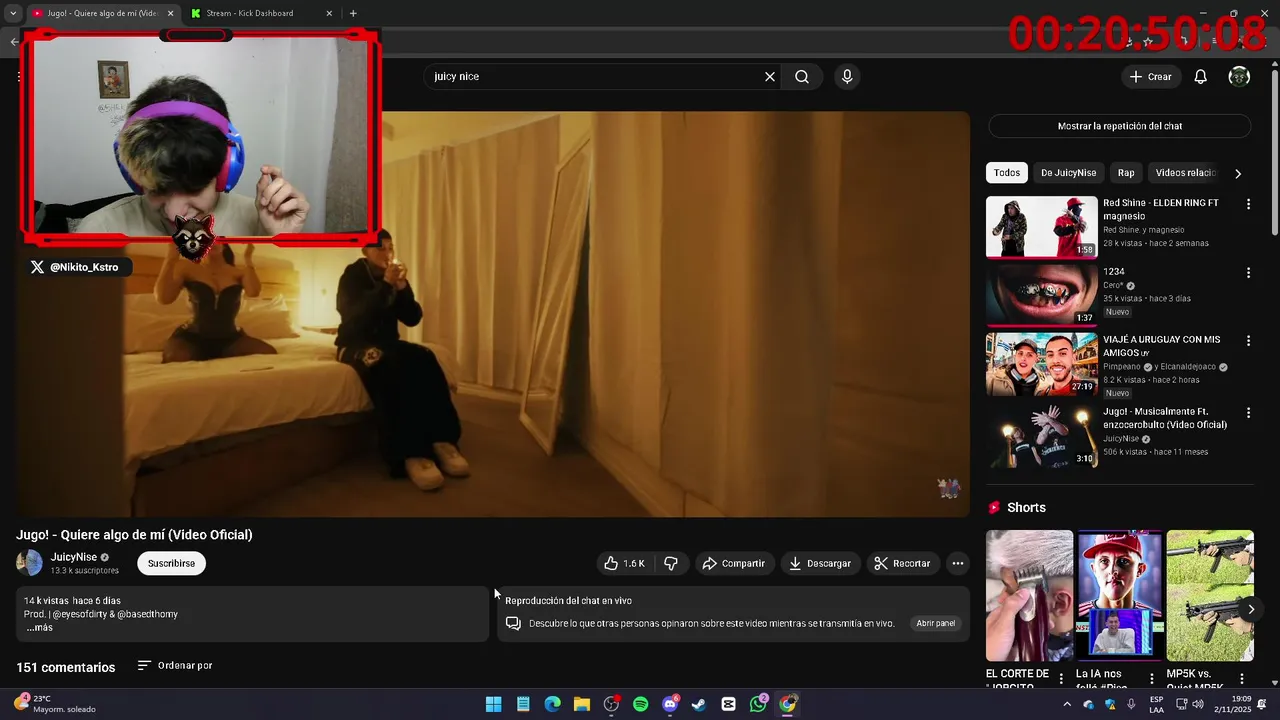
Task: Like the video (1.6 K)
Action: (x=625, y=564)
